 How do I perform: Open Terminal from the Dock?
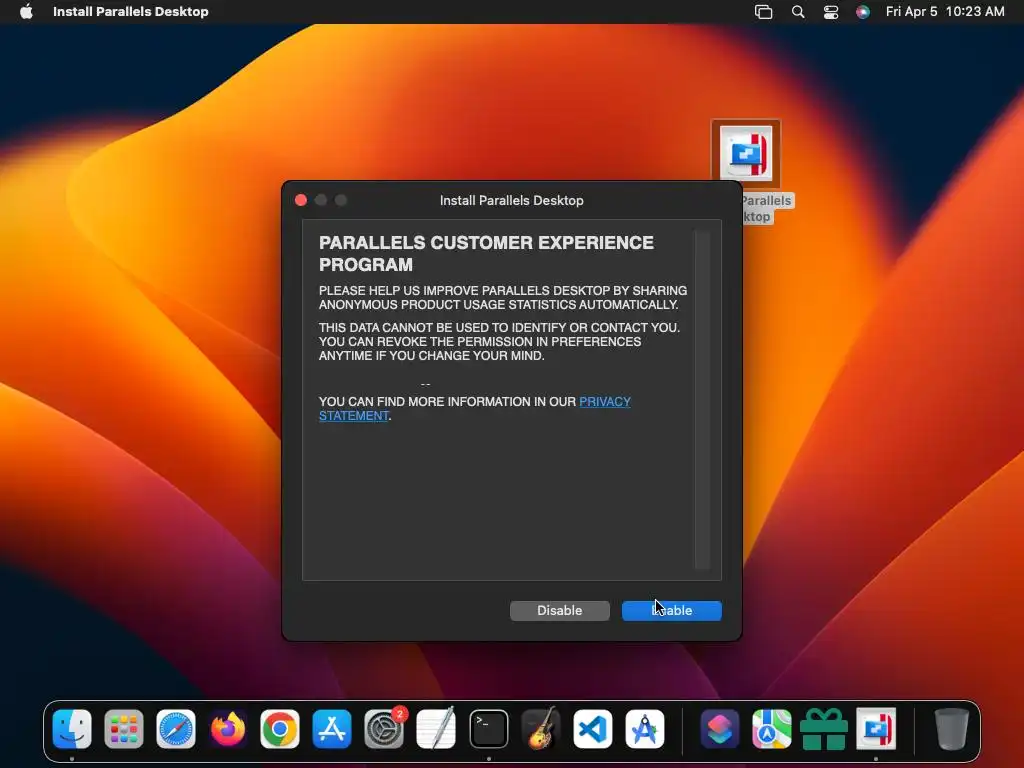[488, 729]
